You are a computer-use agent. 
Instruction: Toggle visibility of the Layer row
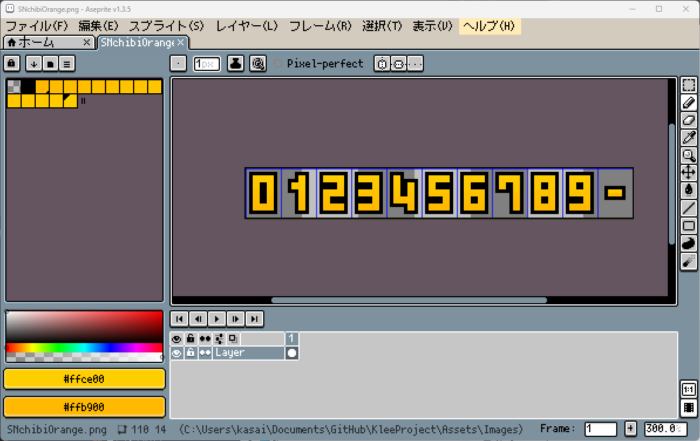177,353
